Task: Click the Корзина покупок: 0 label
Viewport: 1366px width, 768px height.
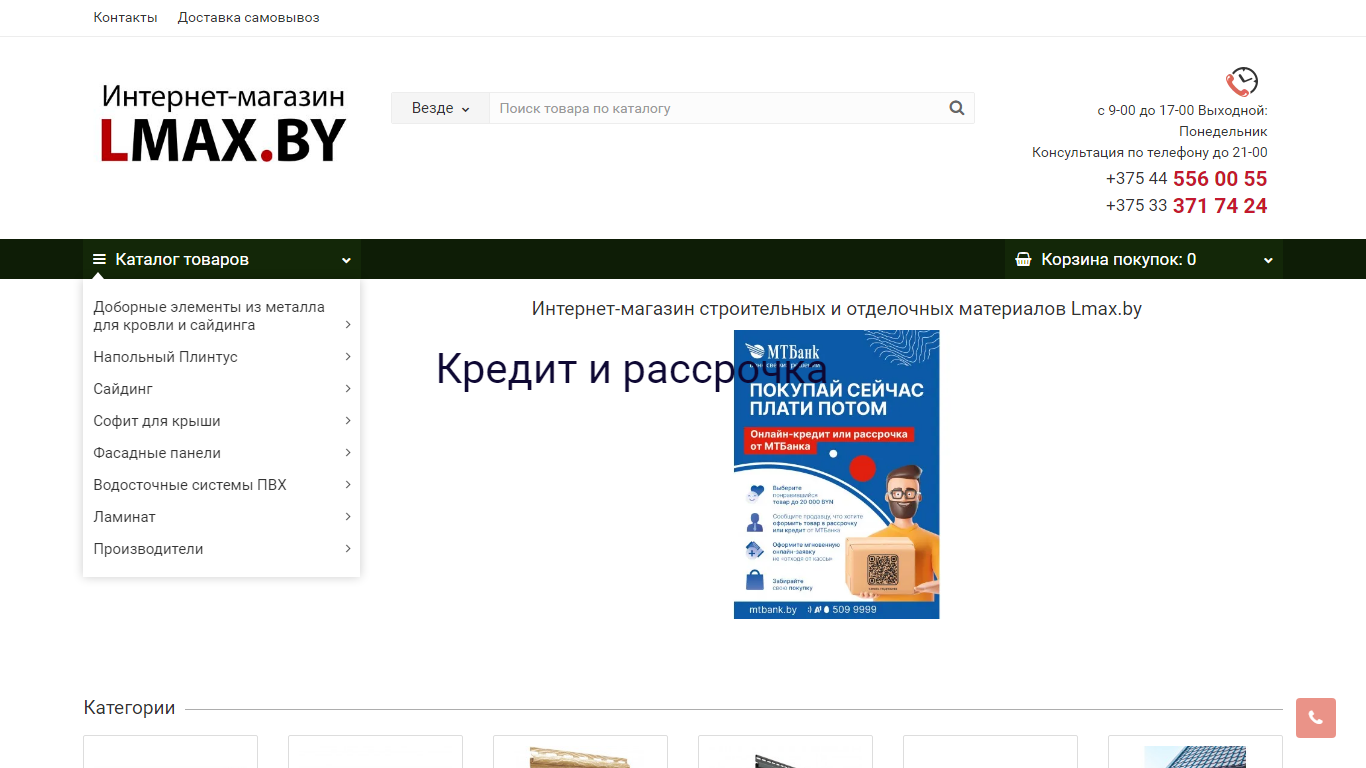Action: tap(1118, 259)
